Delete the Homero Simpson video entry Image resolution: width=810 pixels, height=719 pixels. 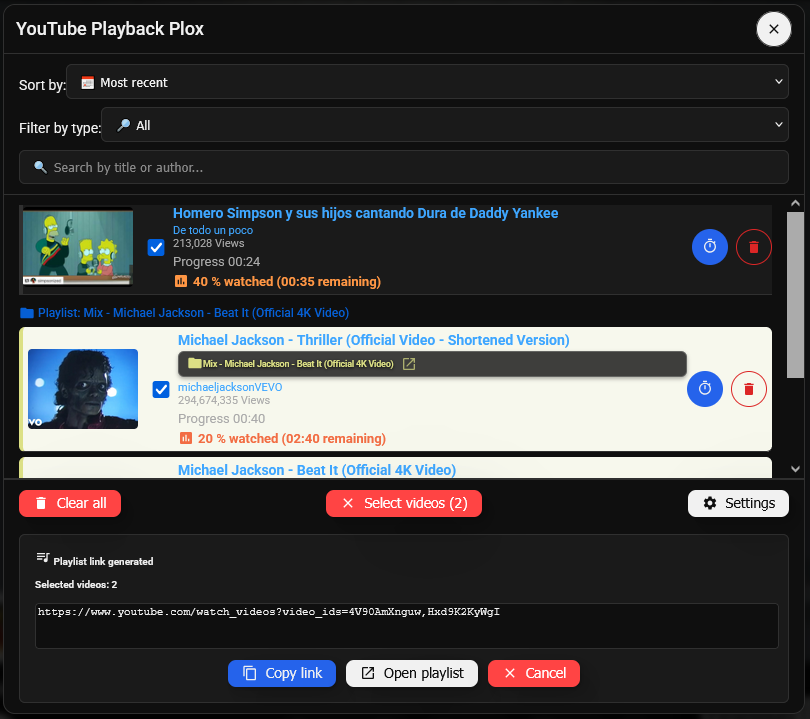pyautogui.click(x=754, y=247)
